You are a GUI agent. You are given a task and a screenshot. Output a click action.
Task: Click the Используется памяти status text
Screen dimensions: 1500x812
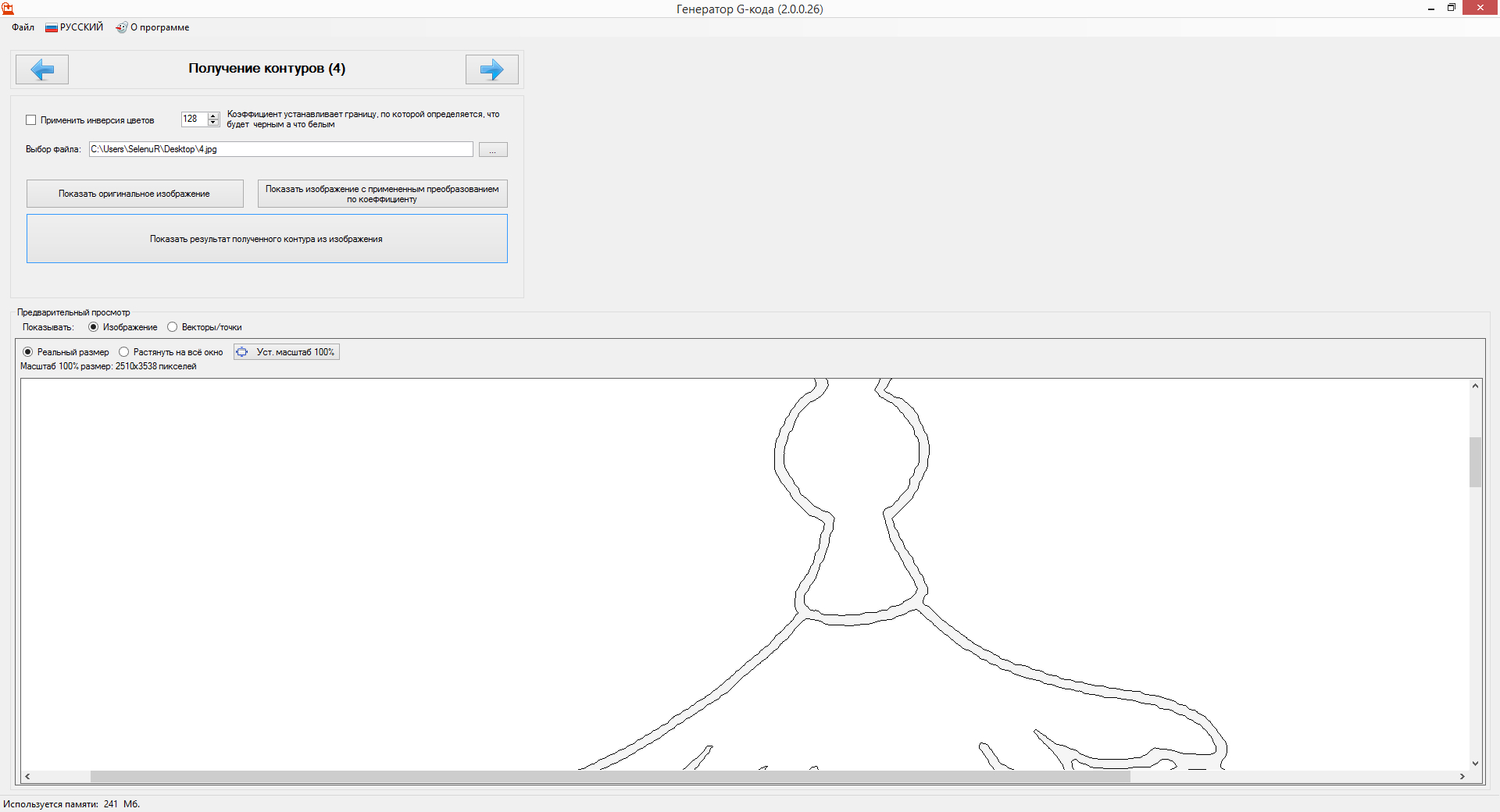click(72, 804)
